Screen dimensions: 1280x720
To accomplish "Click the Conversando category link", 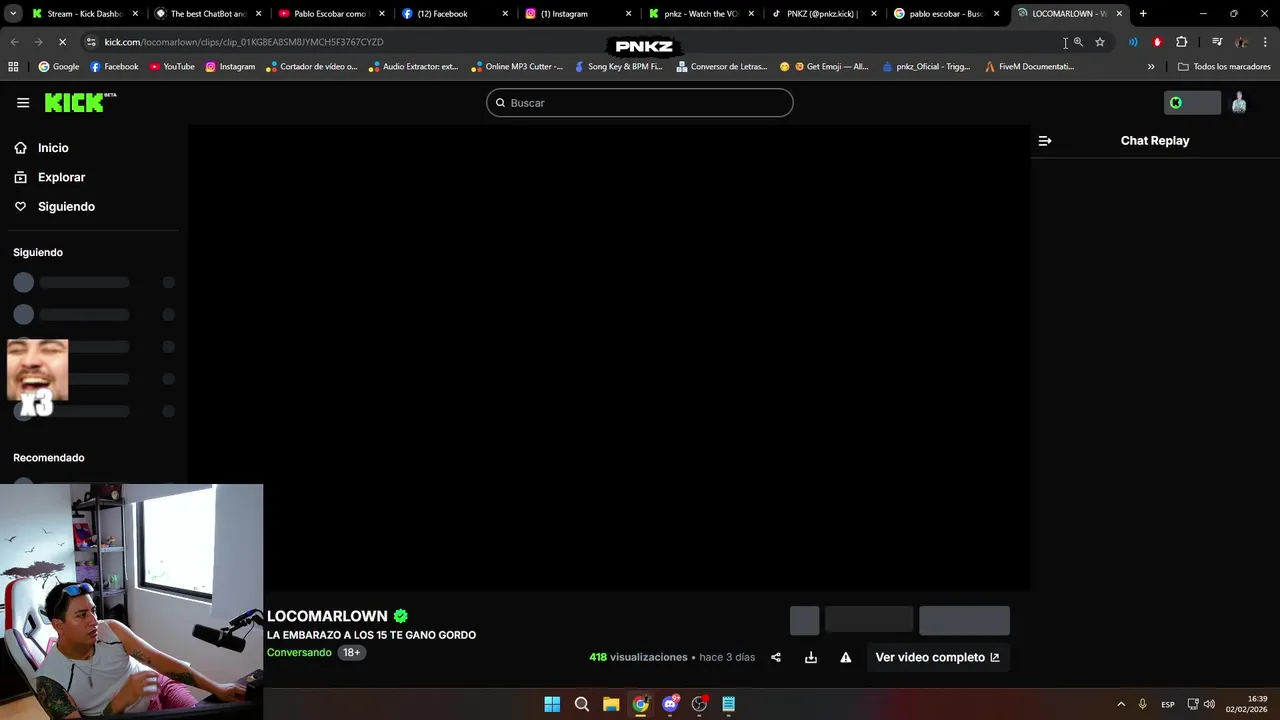I will [299, 652].
